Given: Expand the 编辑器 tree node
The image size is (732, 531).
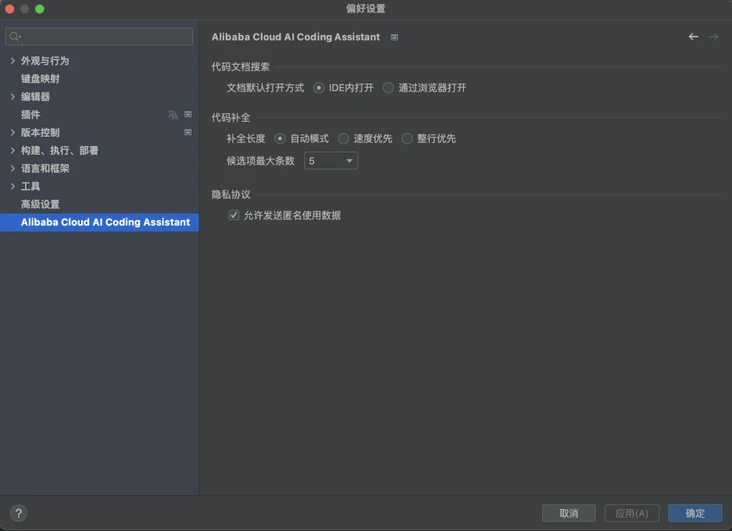Looking at the screenshot, I should 13,97.
